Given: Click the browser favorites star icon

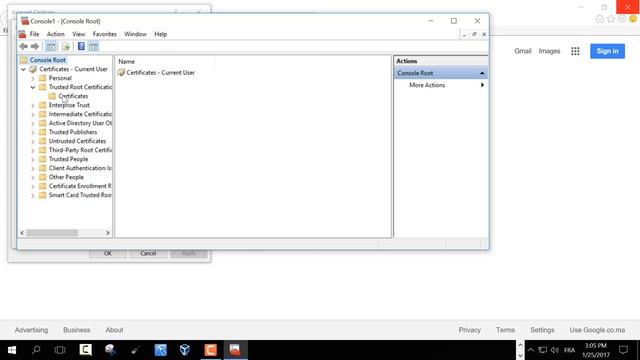Looking at the screenshot, I should click(611, 19).
